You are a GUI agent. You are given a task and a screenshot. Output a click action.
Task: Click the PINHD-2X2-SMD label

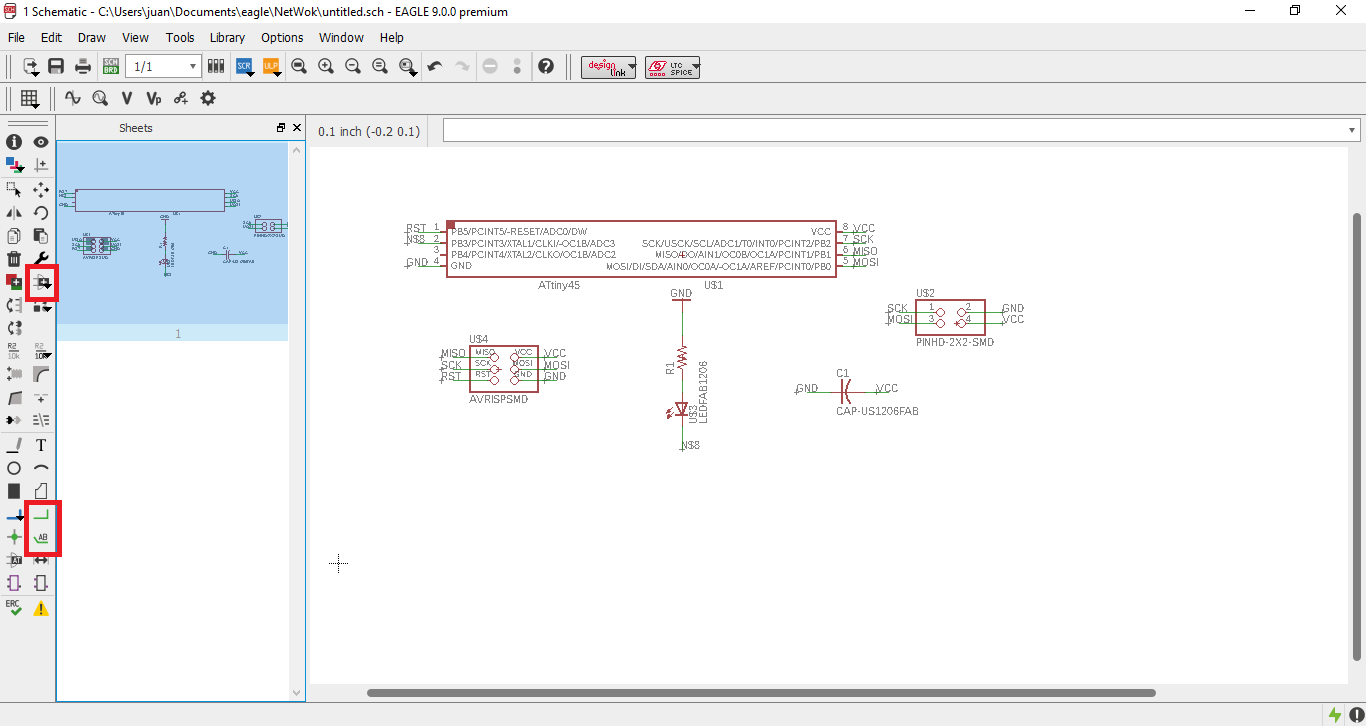tap(955, 342)
